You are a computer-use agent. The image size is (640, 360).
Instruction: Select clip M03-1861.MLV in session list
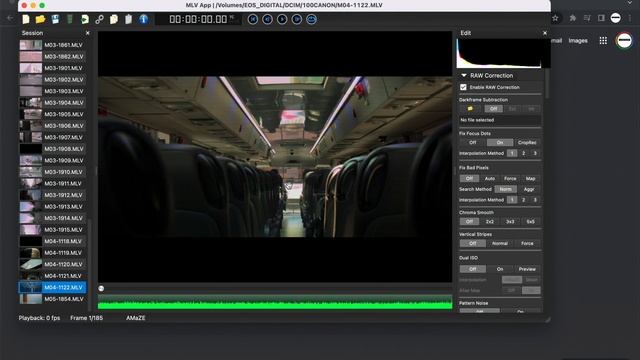pyautogui.click(x=53, y=45)
